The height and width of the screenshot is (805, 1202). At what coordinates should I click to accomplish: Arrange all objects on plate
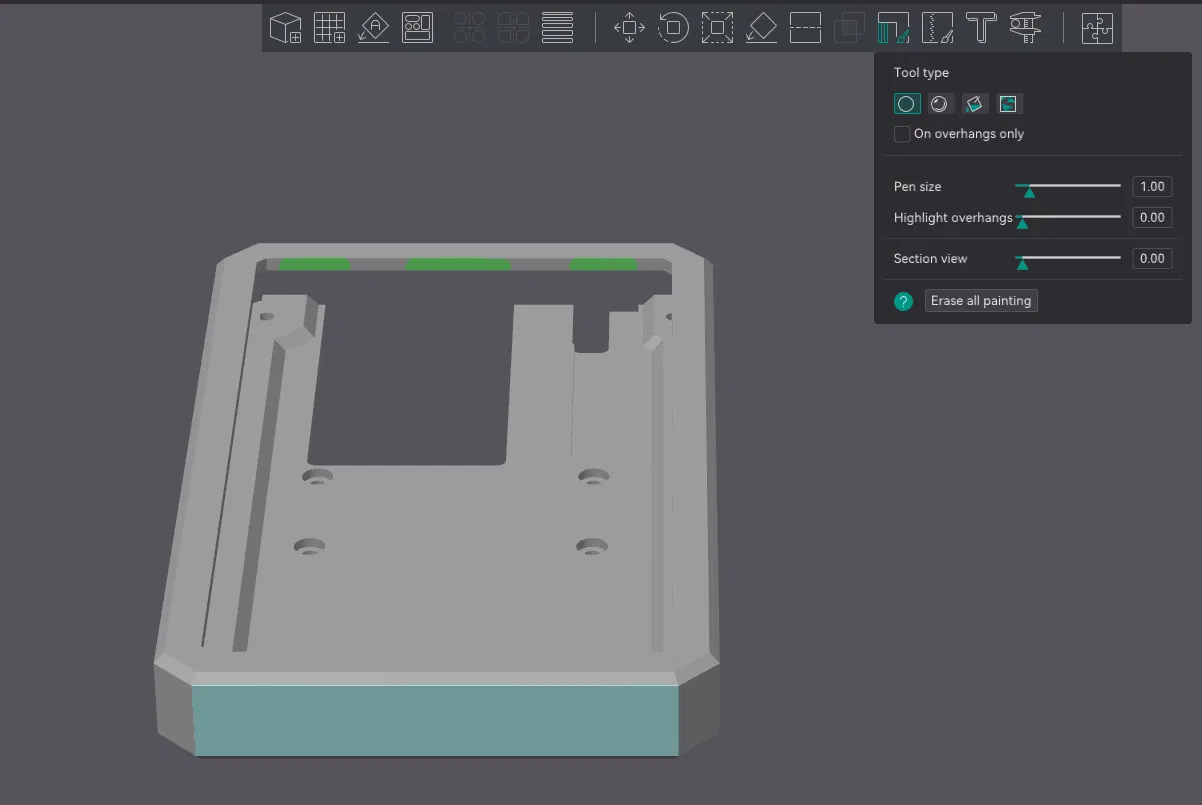coord(418,27)
